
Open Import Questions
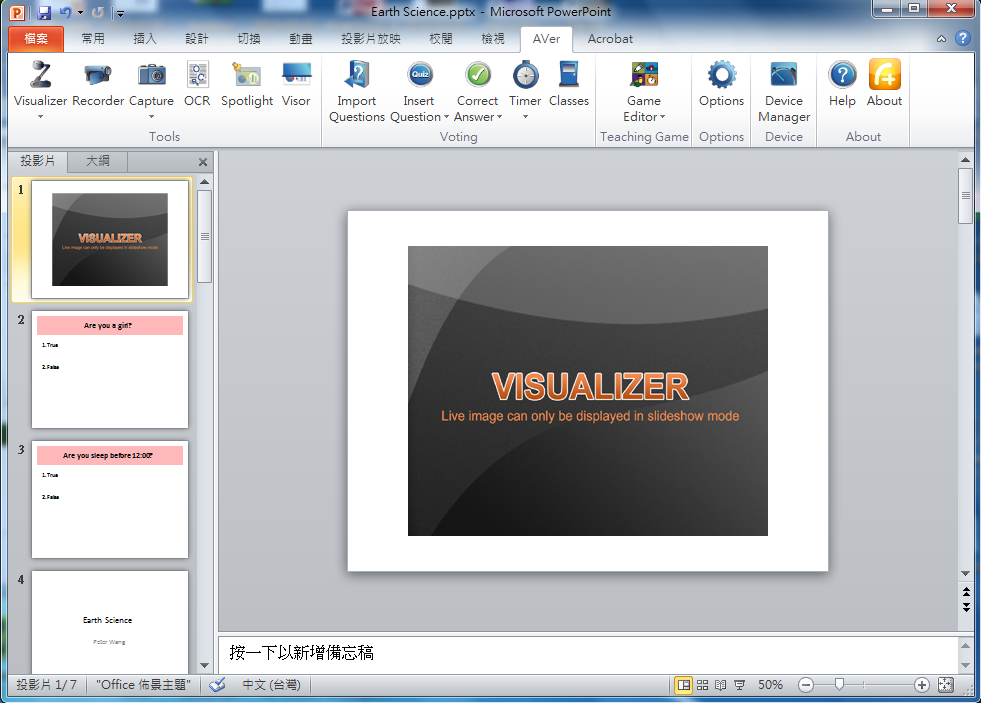[357, 90]
